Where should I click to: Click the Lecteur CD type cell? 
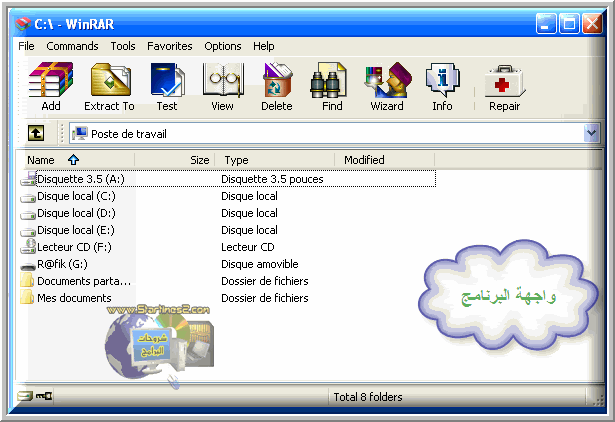247,247
